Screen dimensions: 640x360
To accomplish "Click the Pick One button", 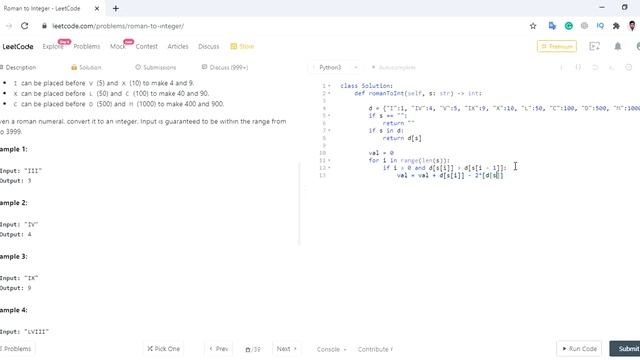I will pos(164,349).
